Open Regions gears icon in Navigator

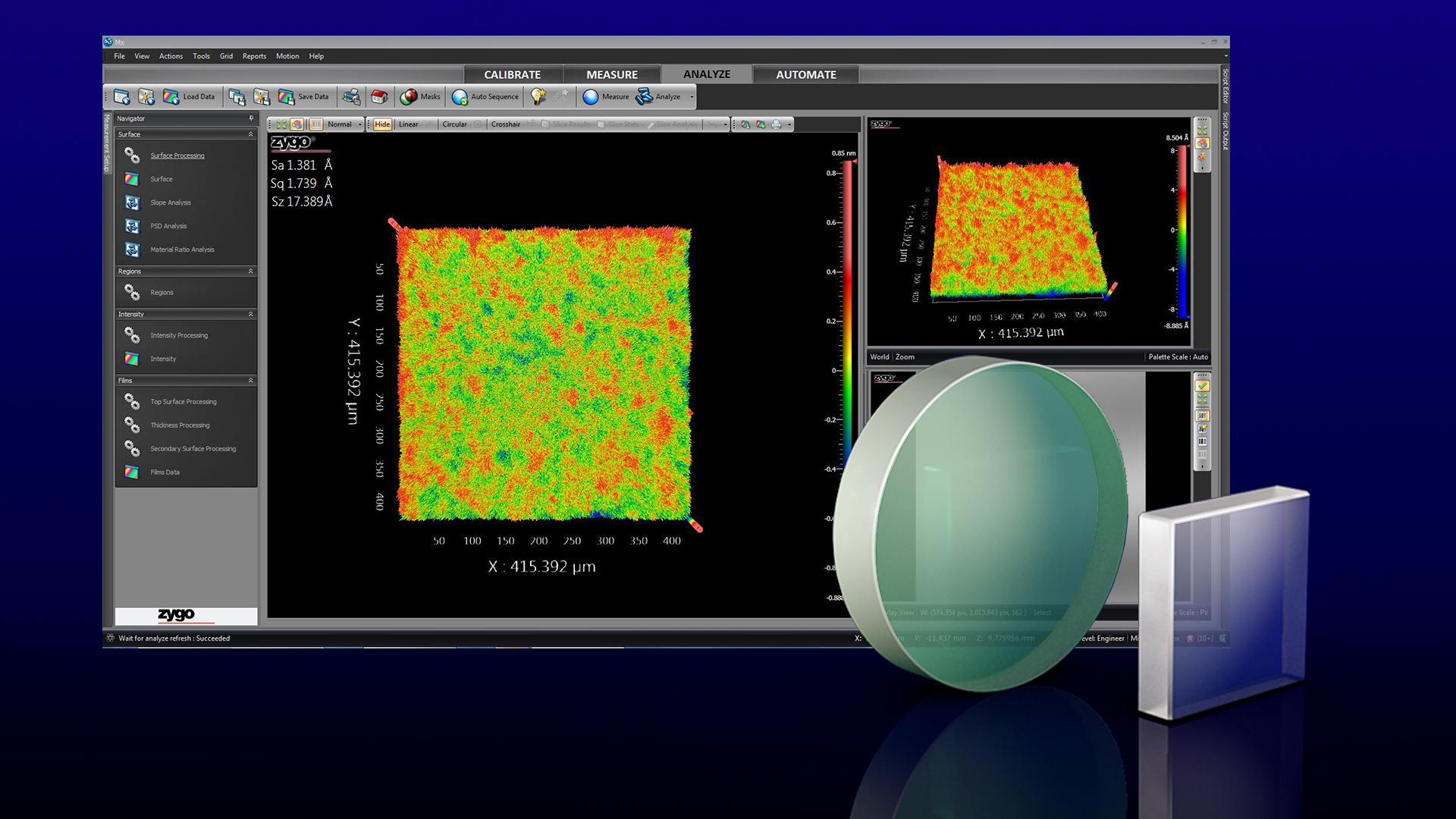[x=132, y=292]
